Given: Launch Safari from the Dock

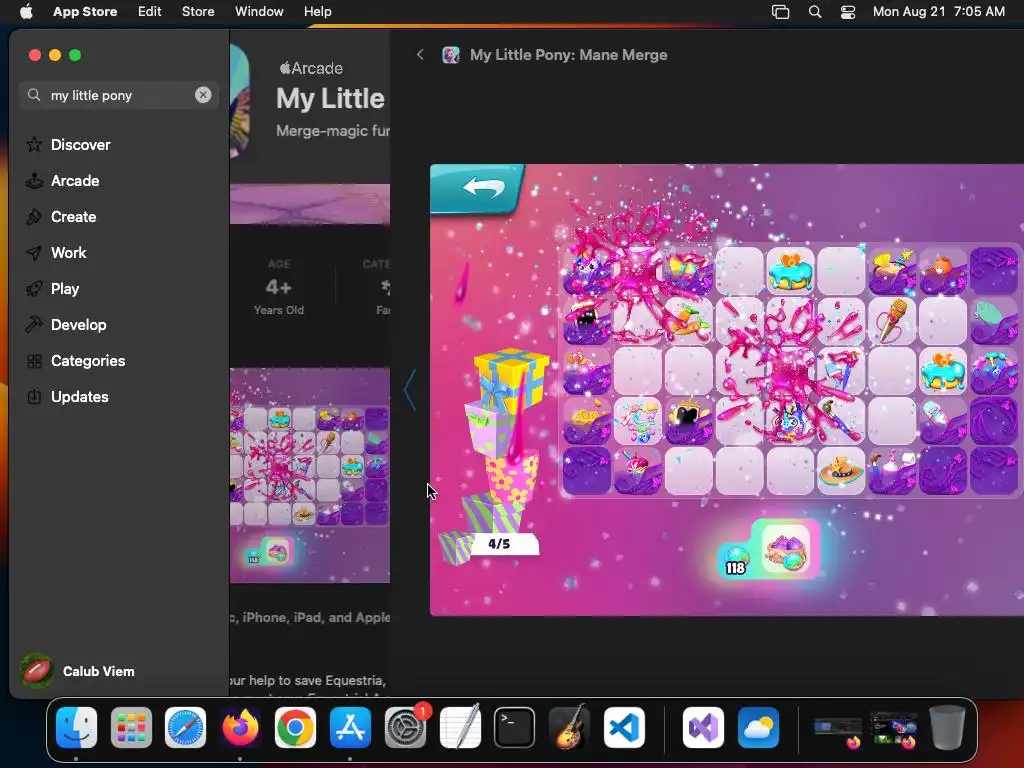Looking at the screenshot, I should 185,727.
